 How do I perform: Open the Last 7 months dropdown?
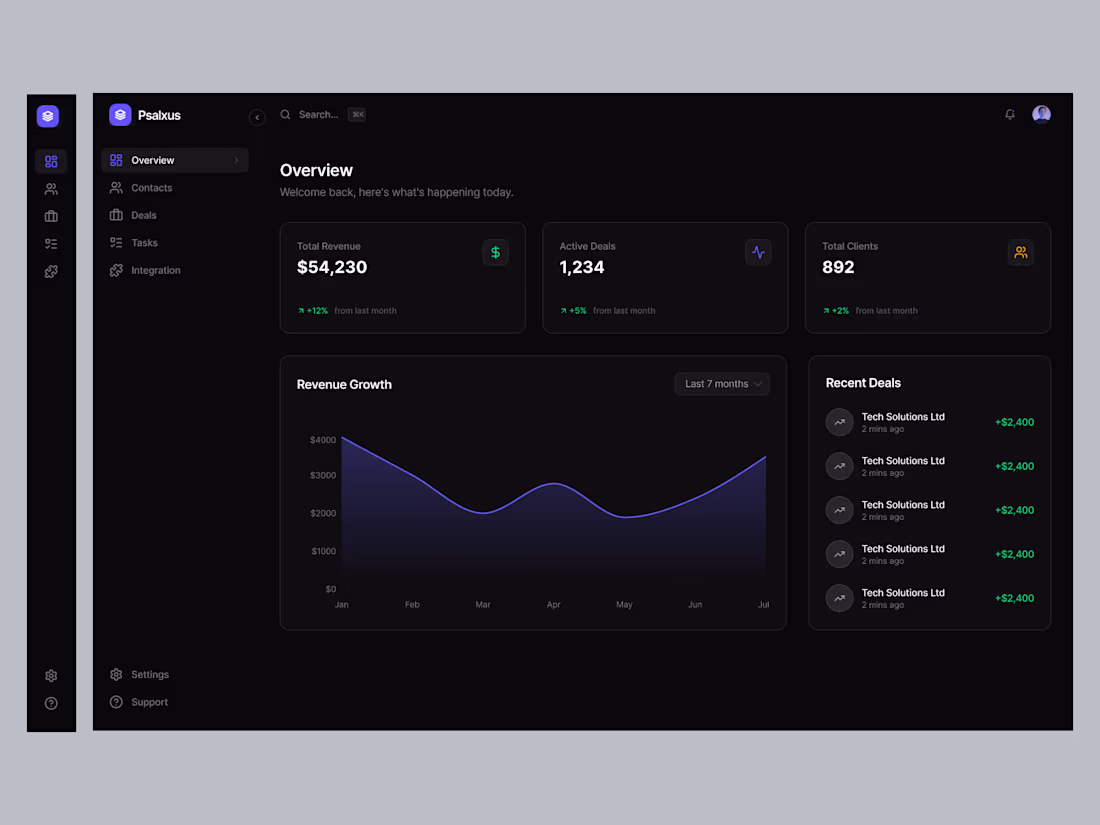point(721,383)
